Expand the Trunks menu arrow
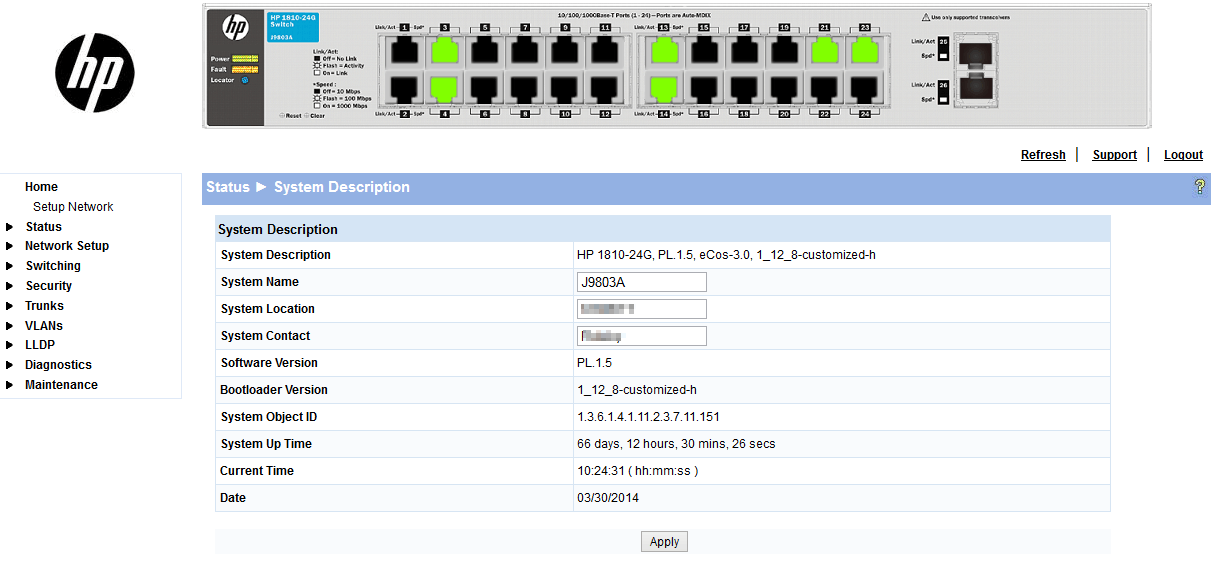This screenshot has height=564, width=1218. 10,306
